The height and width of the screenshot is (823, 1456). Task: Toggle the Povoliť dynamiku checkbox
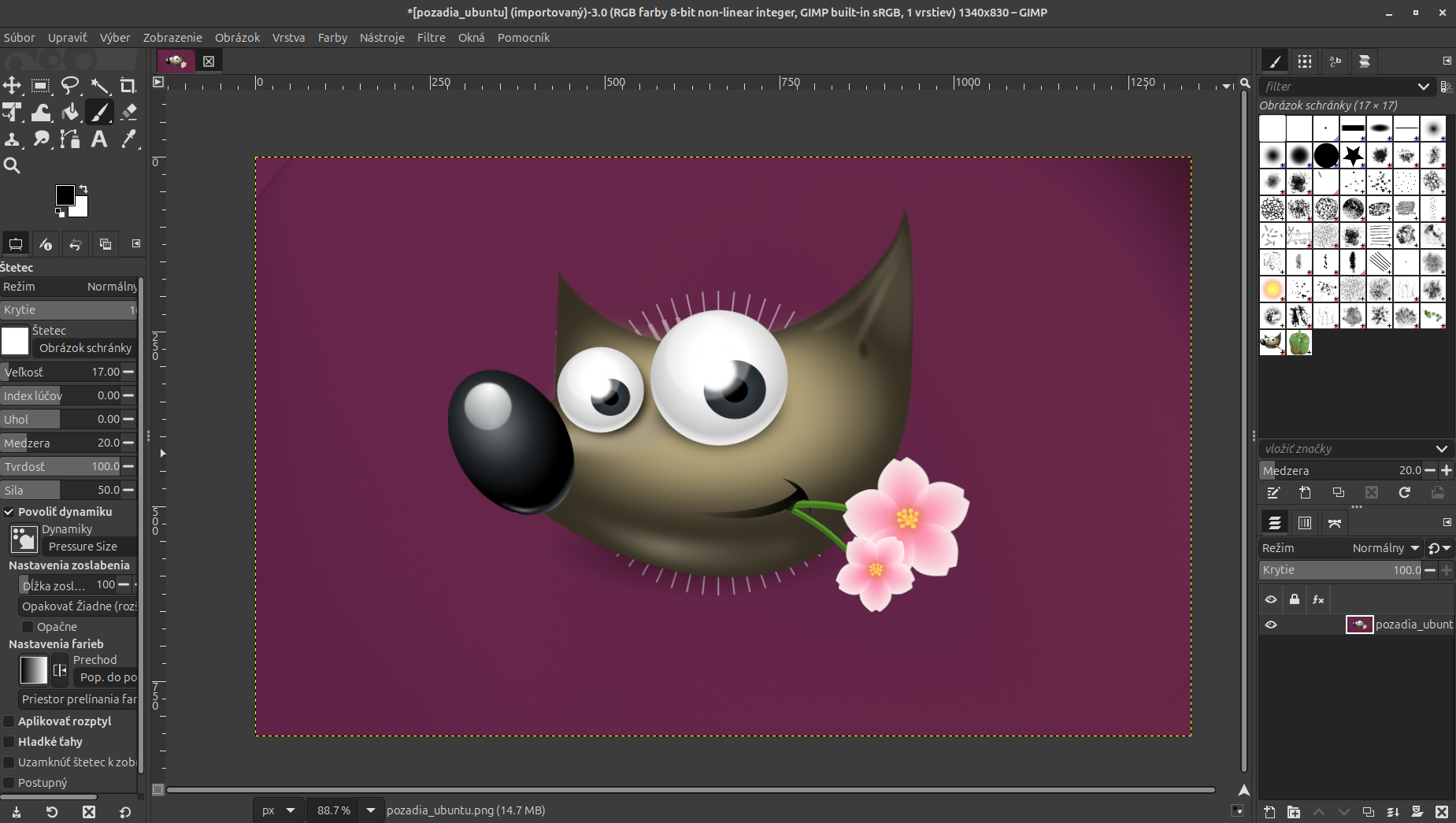9,512
